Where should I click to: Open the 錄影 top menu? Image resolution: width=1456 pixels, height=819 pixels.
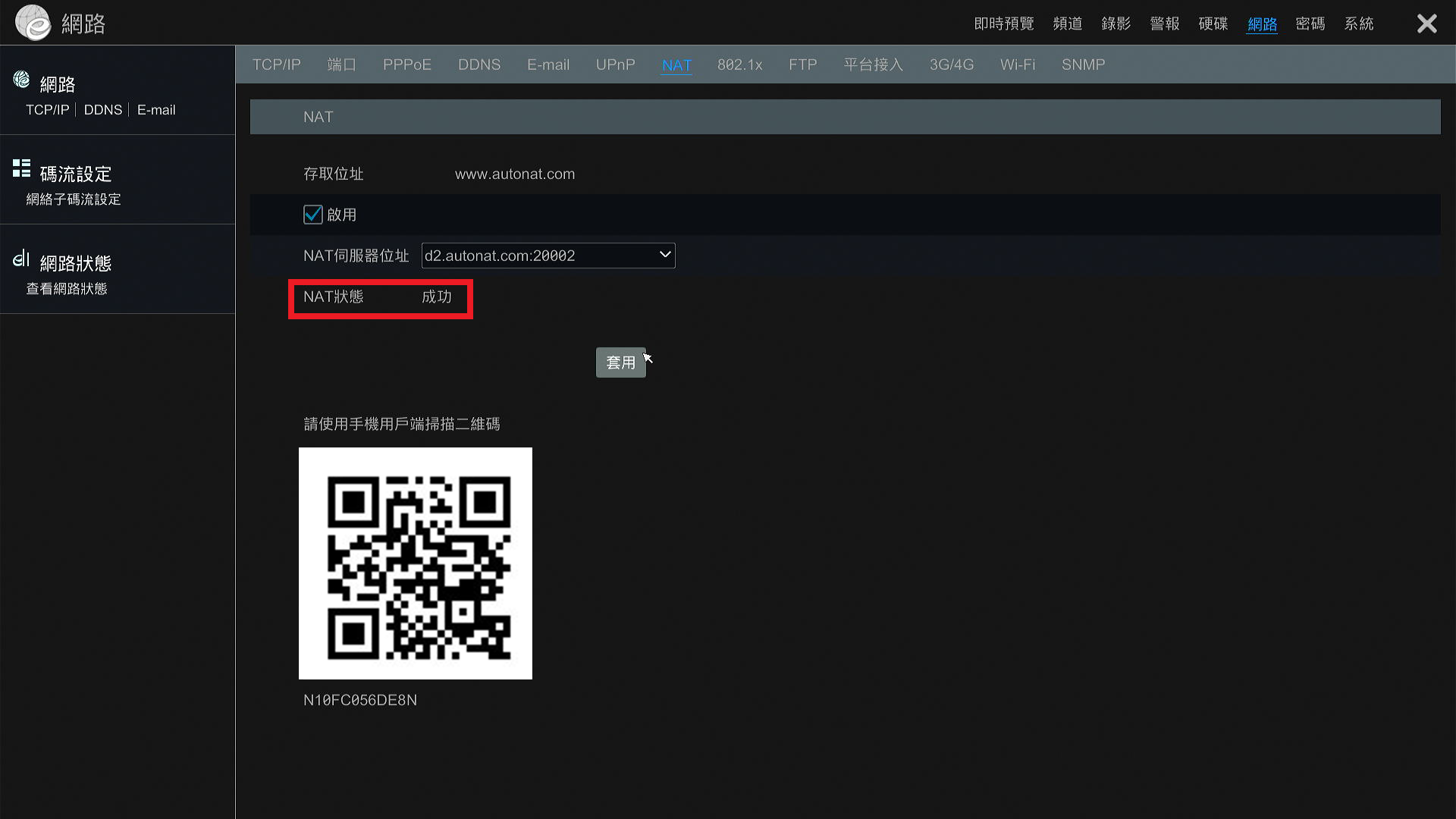click(1116, 24)
